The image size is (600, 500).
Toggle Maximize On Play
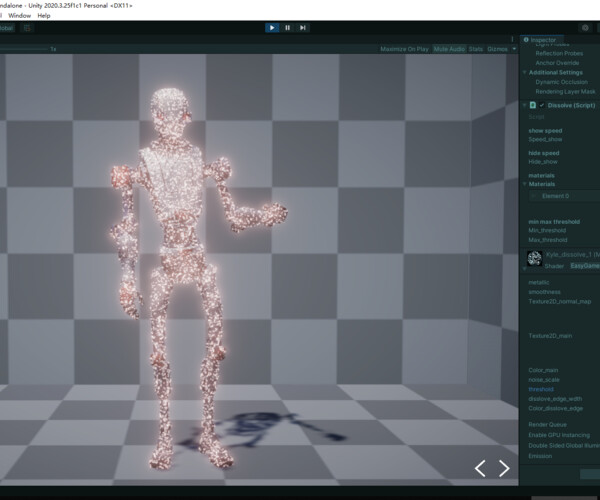(x=405, y=48)
